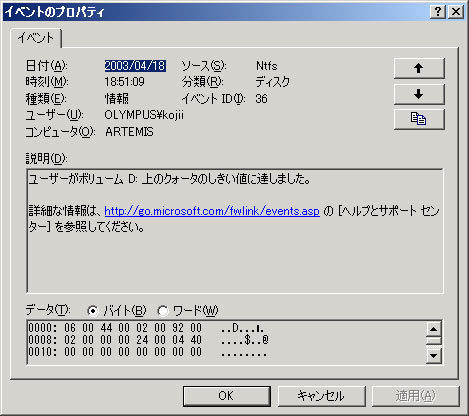Click the data pane scrollbar thumb
This screenshot has height=416, width=469.
click(x=434, y=341)
